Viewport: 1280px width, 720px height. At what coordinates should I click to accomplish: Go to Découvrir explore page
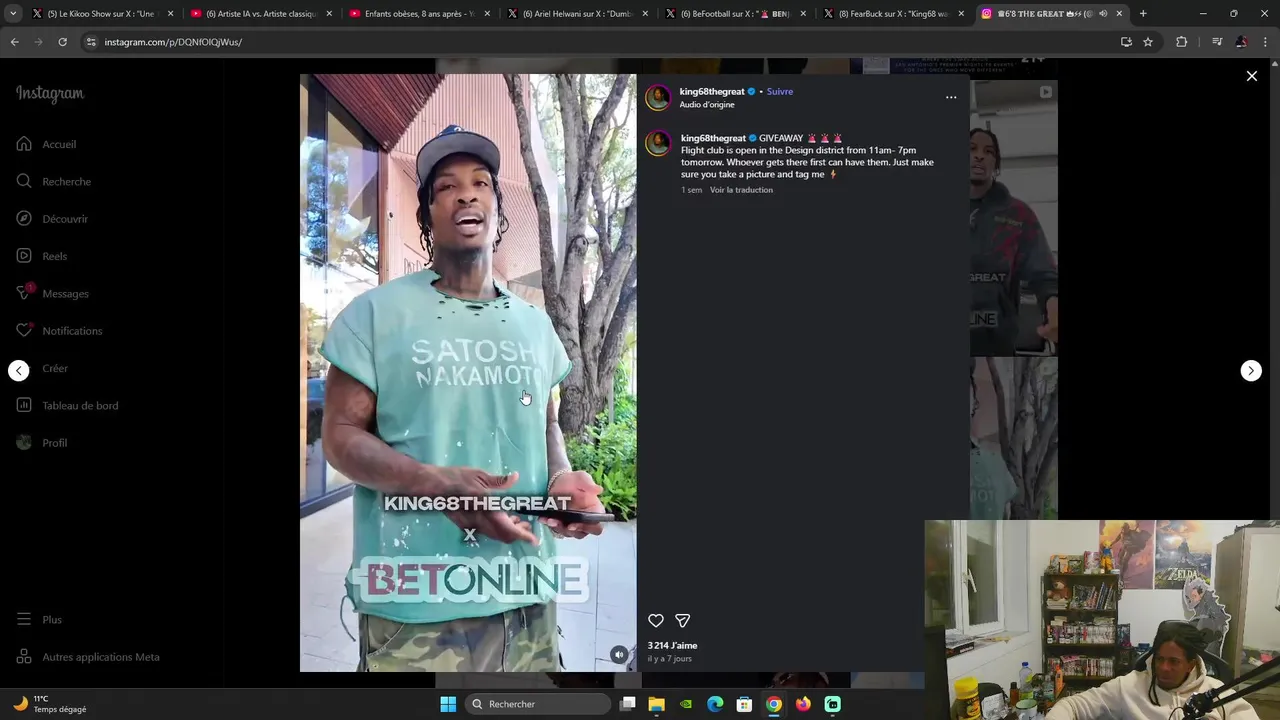52,219
